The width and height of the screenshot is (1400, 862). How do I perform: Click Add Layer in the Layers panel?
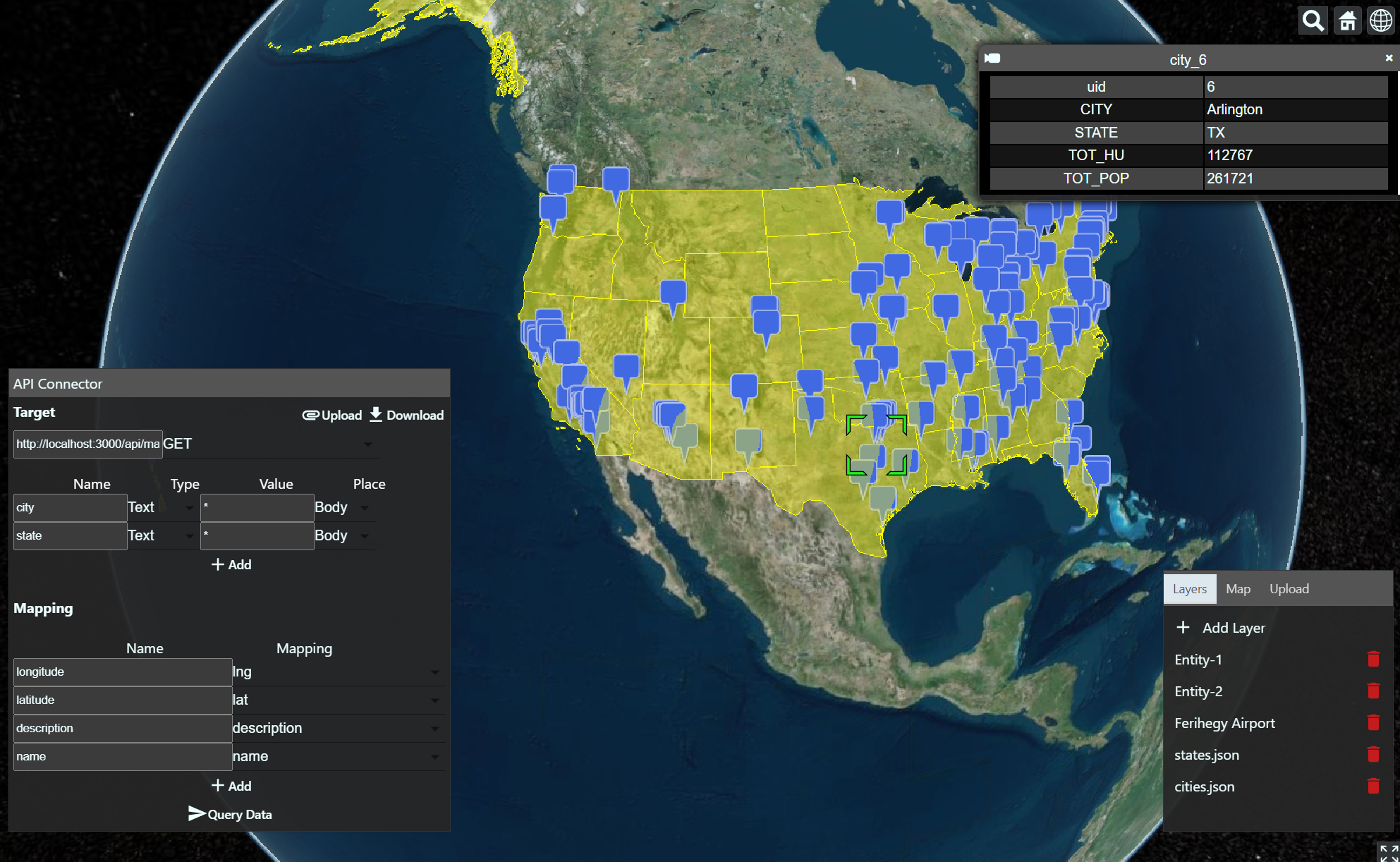click(1221, 628)
